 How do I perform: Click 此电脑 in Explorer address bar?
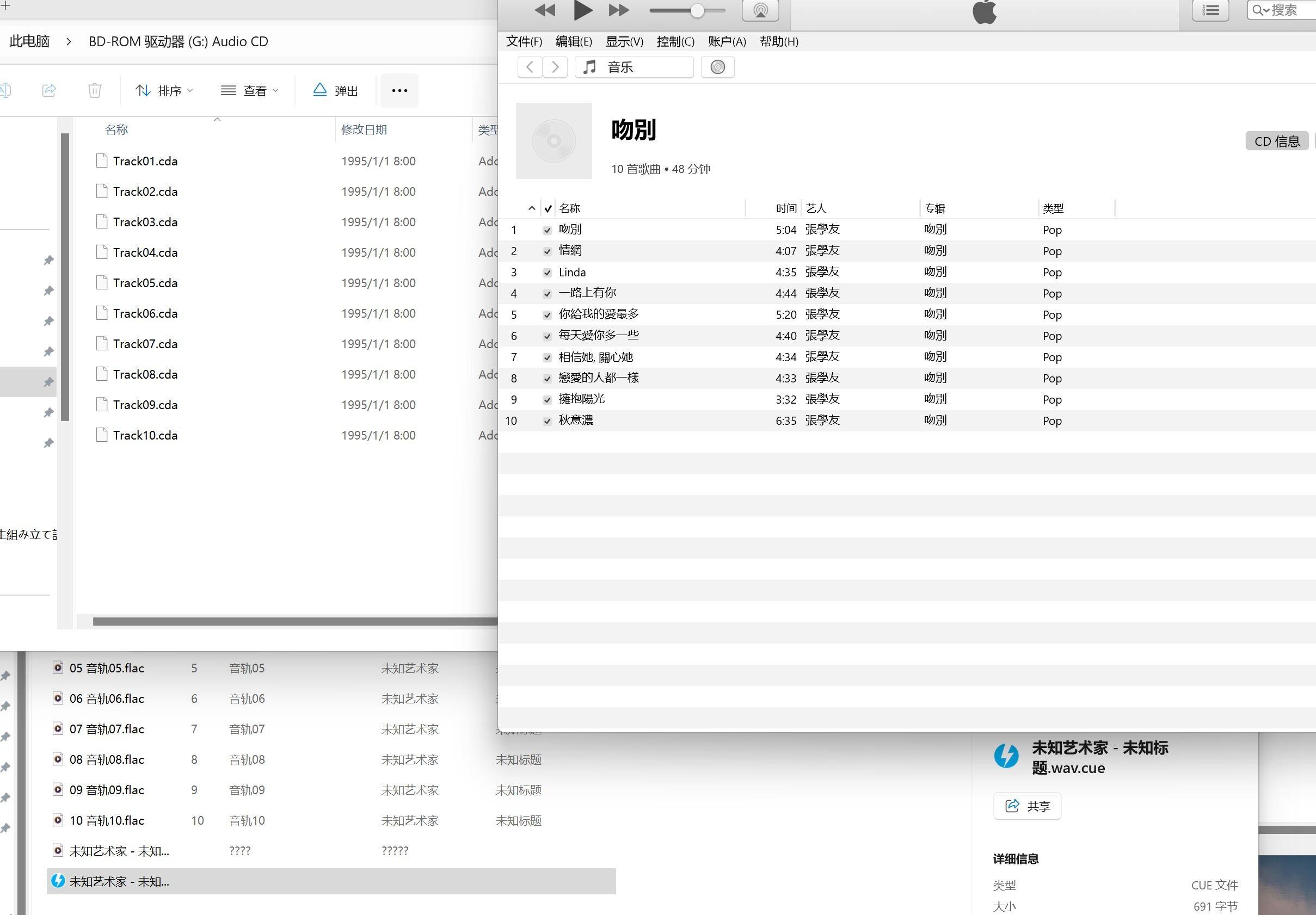[x=29, y=41]
